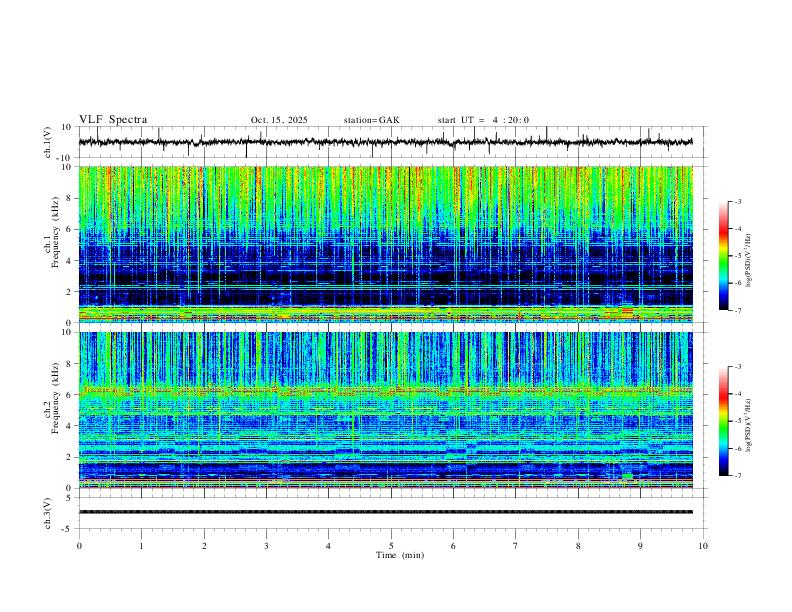Click the "ch.1(V)" axis label
Viewport: 792px width, 612px height.
point(48,142)
